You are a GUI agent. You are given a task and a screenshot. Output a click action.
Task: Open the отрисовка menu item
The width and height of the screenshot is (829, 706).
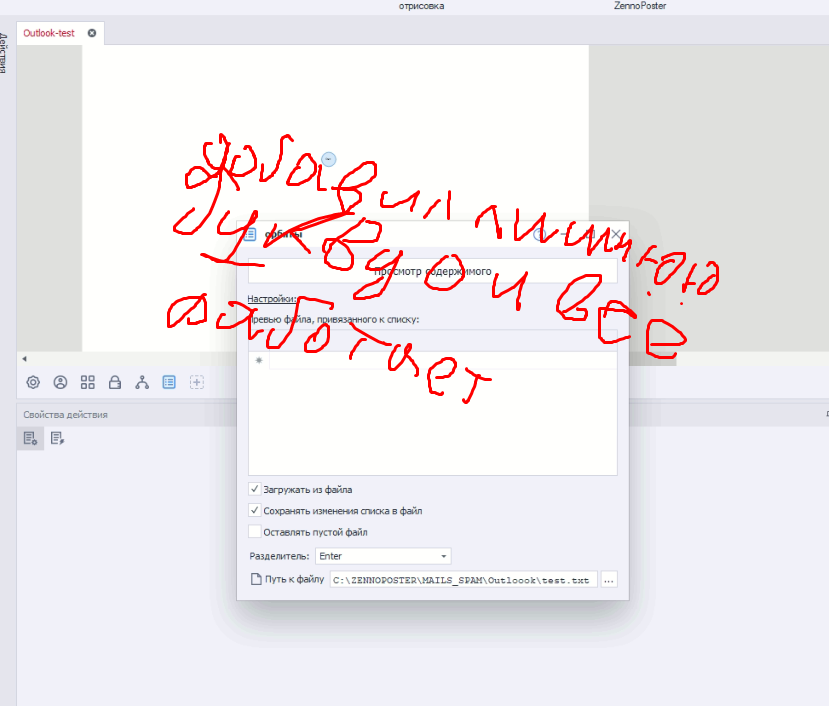click(421, 6)
